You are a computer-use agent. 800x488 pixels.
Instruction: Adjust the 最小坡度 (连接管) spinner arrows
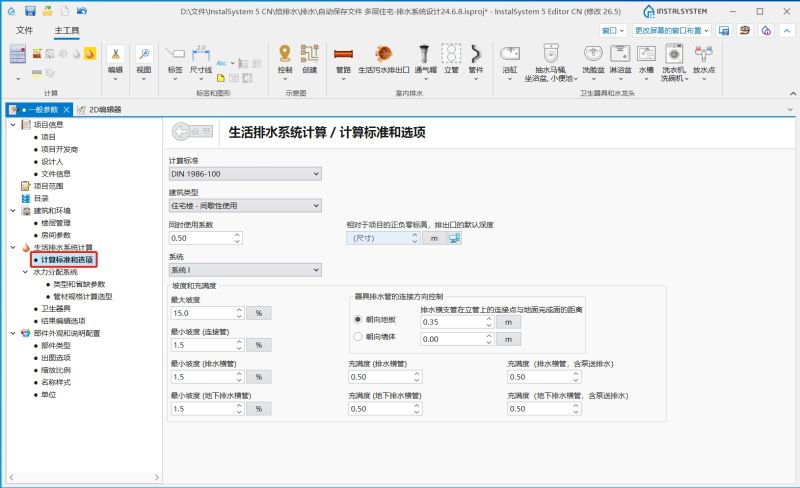click(239, 345)
